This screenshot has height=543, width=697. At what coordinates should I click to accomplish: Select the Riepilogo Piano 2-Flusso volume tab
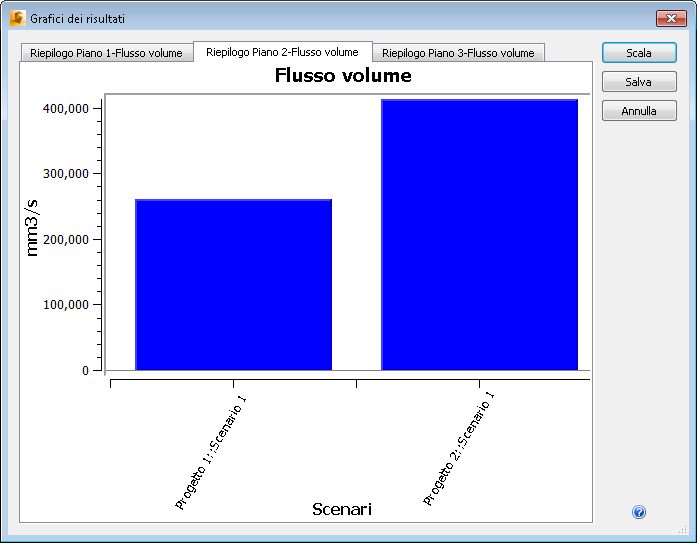tap(283, 52)
